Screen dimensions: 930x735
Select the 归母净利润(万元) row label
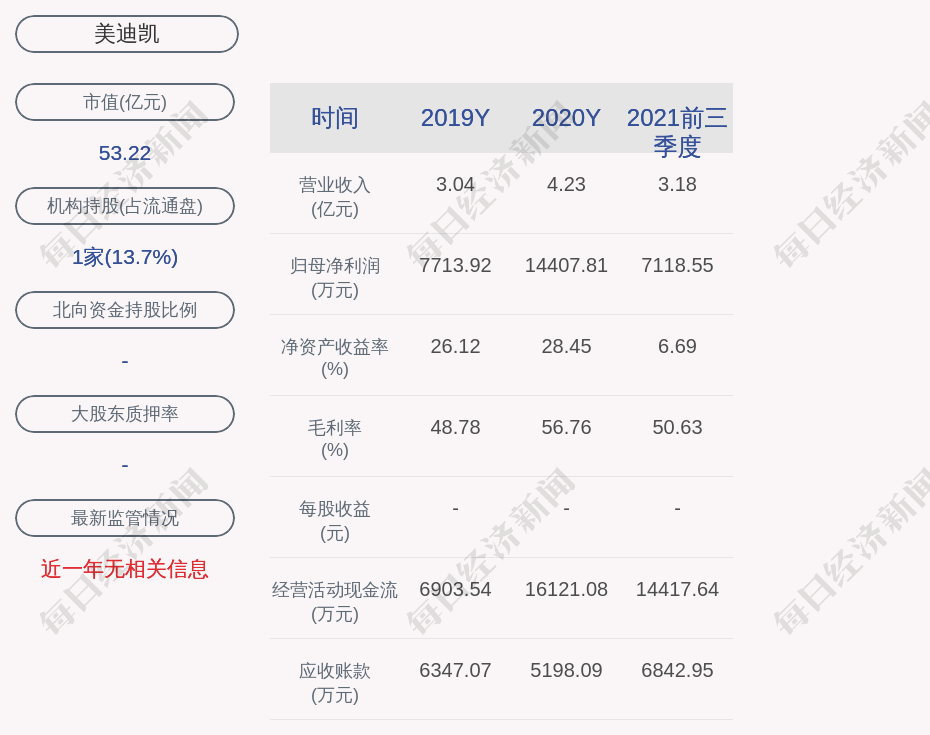click(x=335, y=278)
